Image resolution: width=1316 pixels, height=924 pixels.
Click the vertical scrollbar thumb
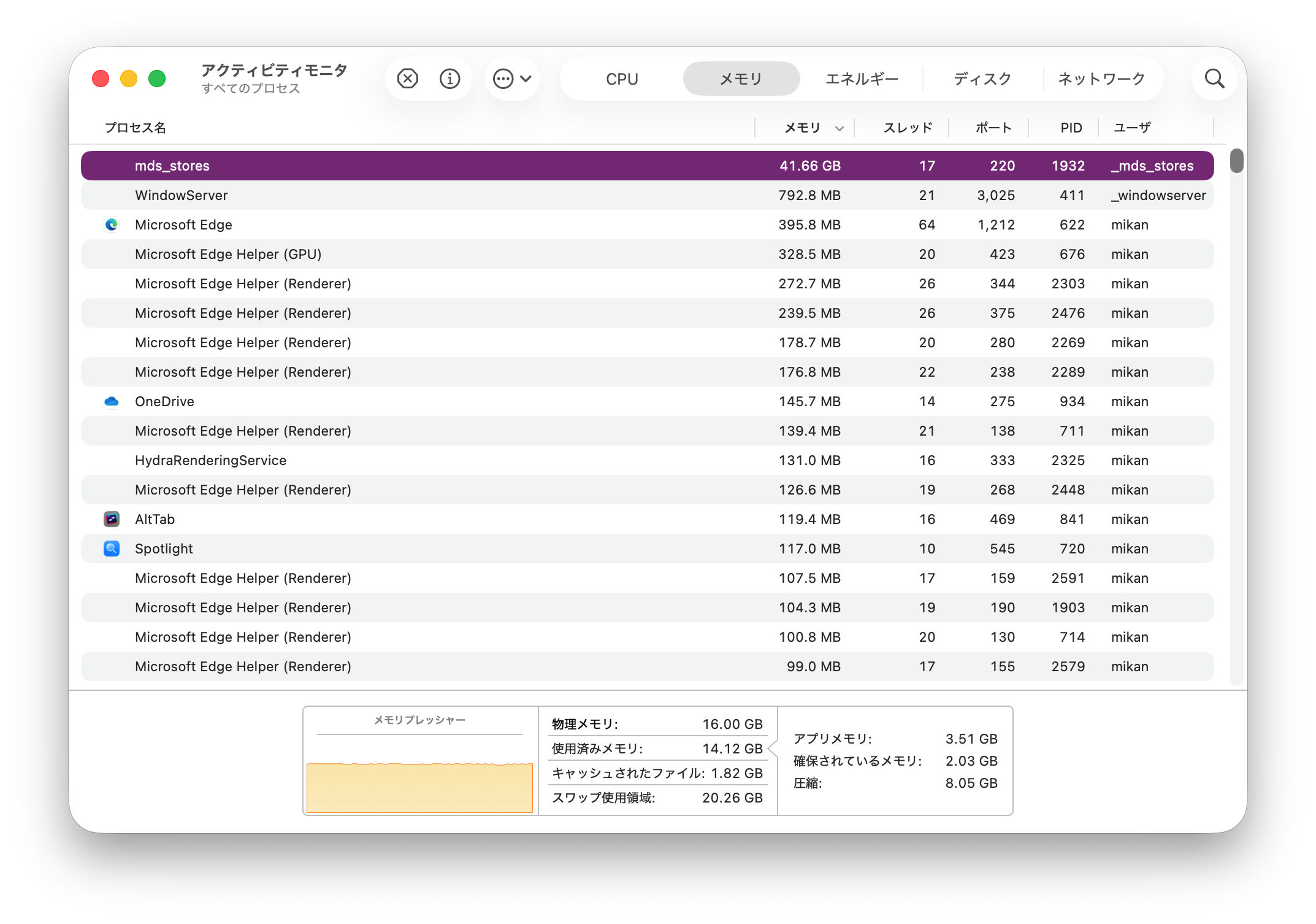tap(1236, 161)
